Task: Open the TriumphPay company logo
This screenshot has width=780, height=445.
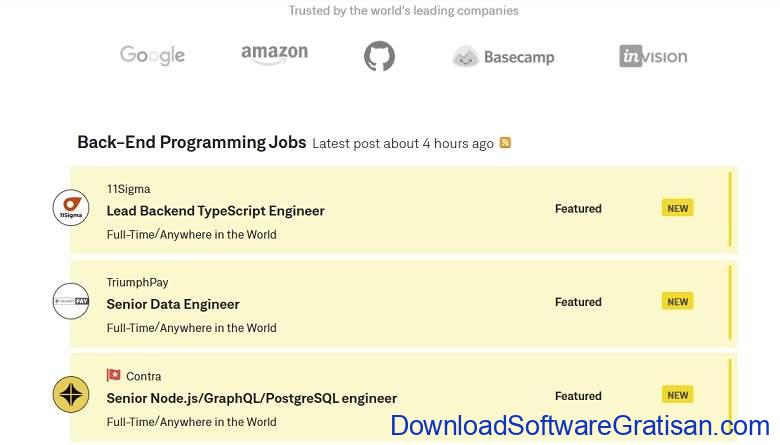Action: [71, 301]
